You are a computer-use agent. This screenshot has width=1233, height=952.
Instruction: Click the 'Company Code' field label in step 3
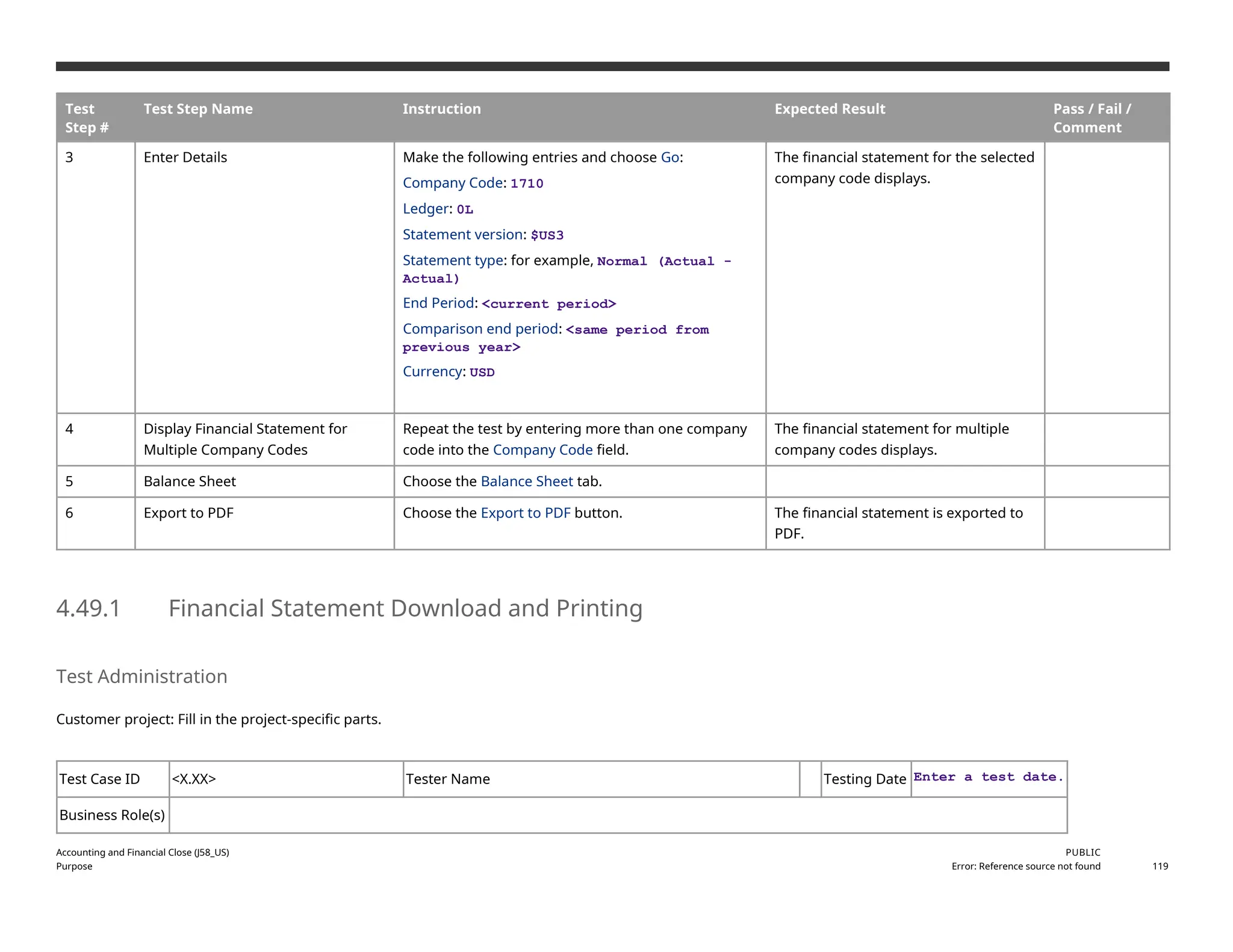click(452, 183)
